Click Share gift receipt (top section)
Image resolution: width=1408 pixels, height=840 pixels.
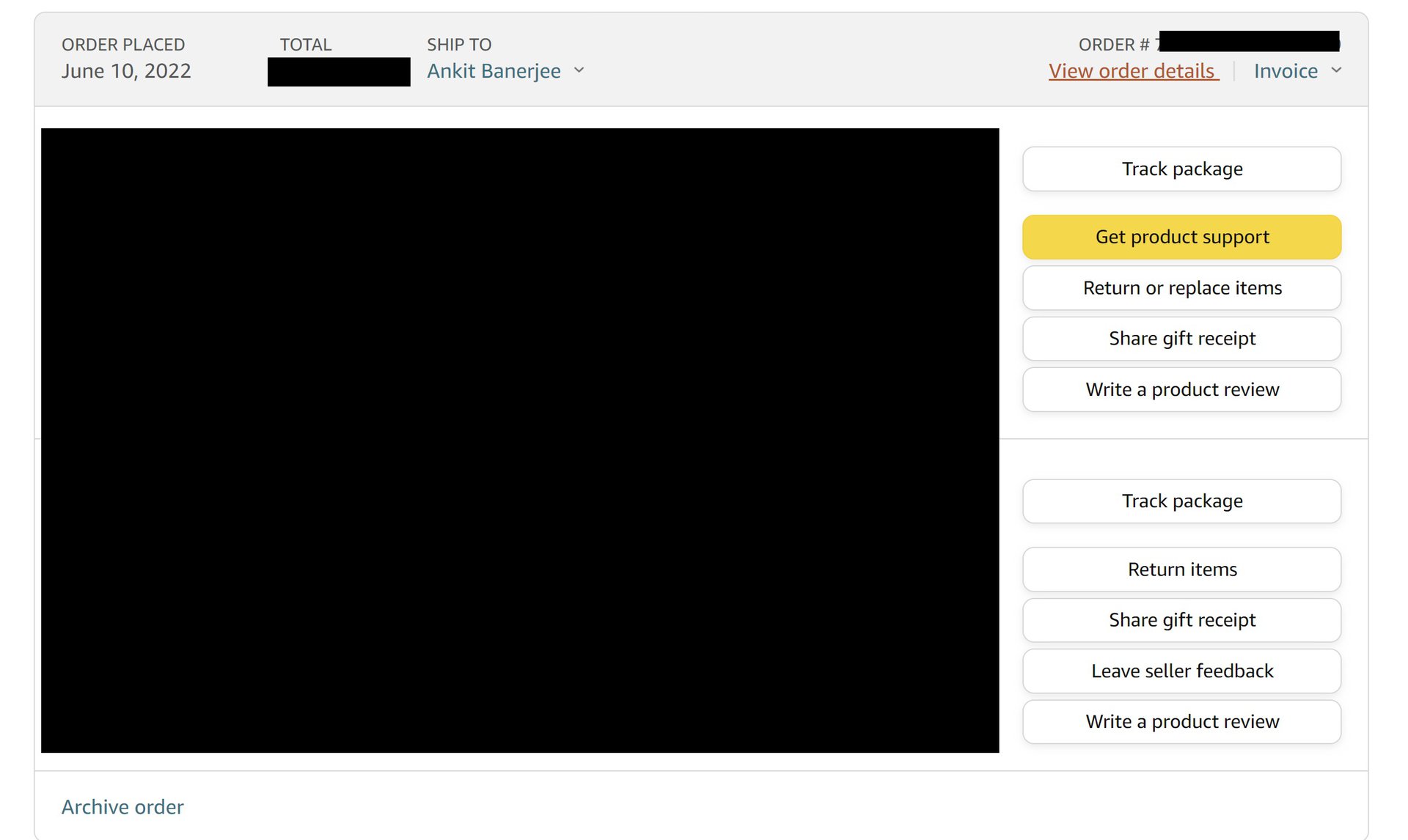pyautogui.click(x=1183, y=338)
